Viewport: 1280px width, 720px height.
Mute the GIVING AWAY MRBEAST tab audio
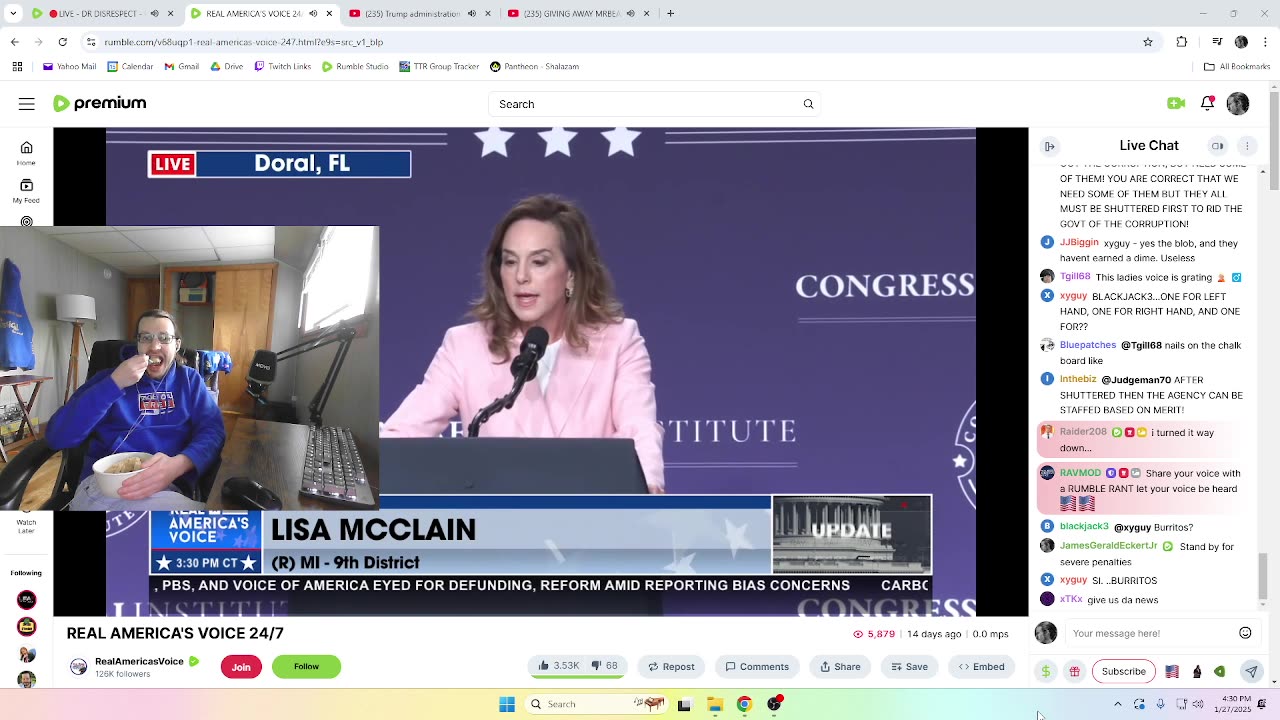(x=629, y=14)
